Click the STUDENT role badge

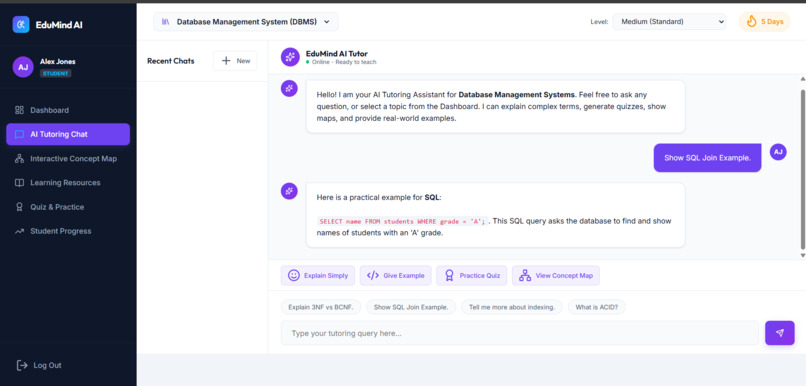pos(56,73)
